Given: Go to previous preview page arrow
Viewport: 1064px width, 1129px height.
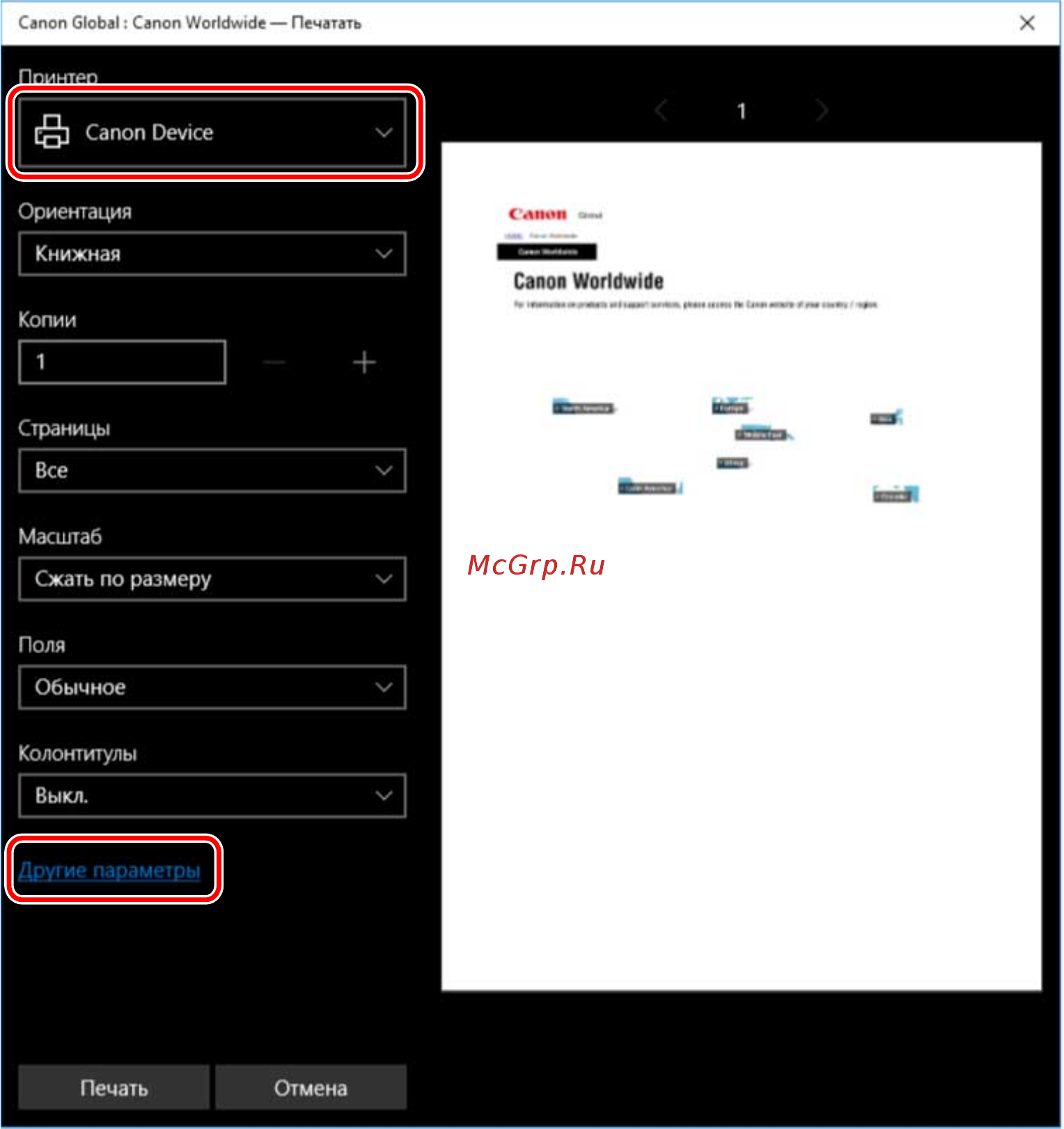Looking at the screenshot, I should pyautogui.click(x=662, y=111).
